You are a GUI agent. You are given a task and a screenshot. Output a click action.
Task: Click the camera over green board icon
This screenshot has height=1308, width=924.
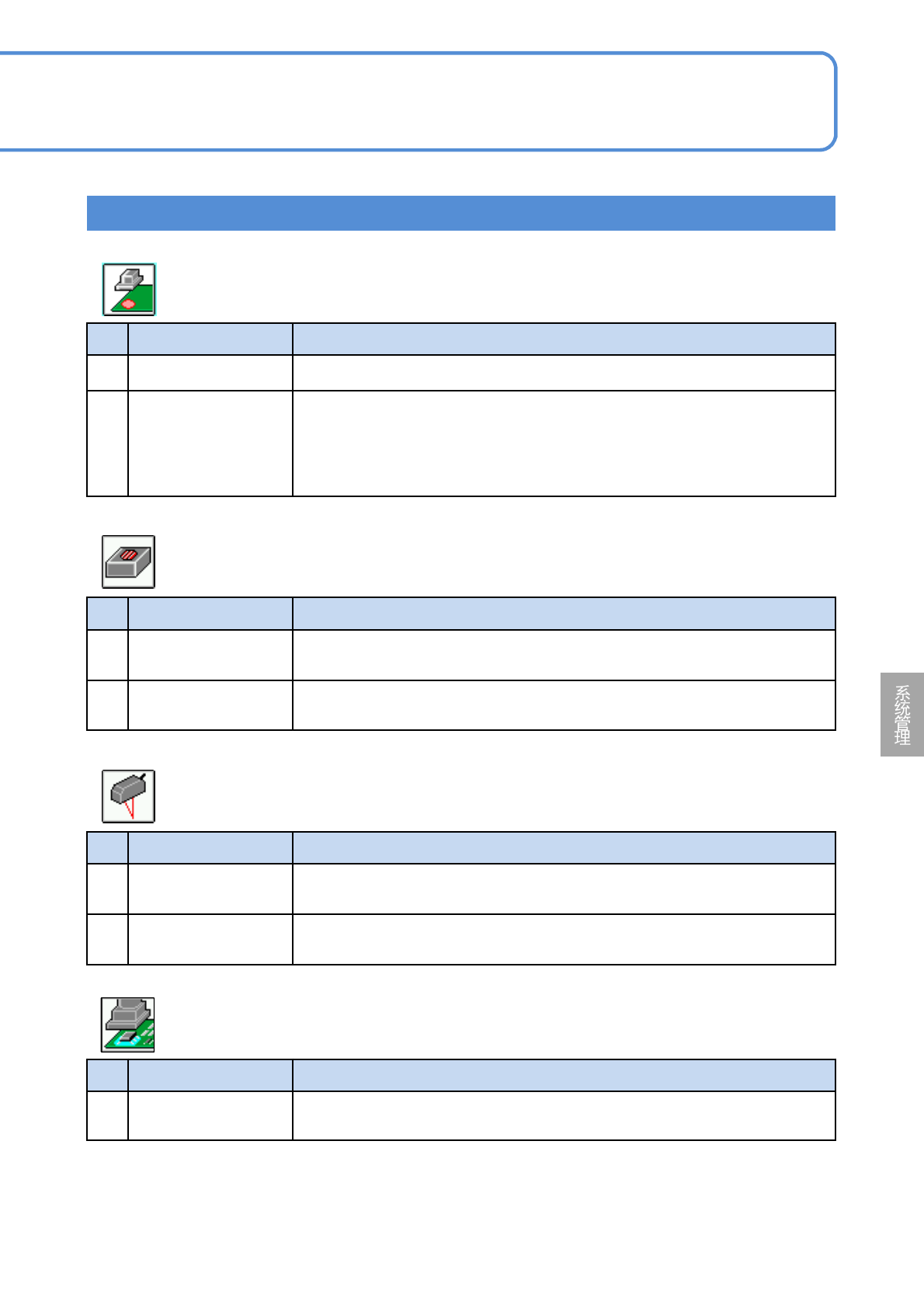[x=129, y=290]
